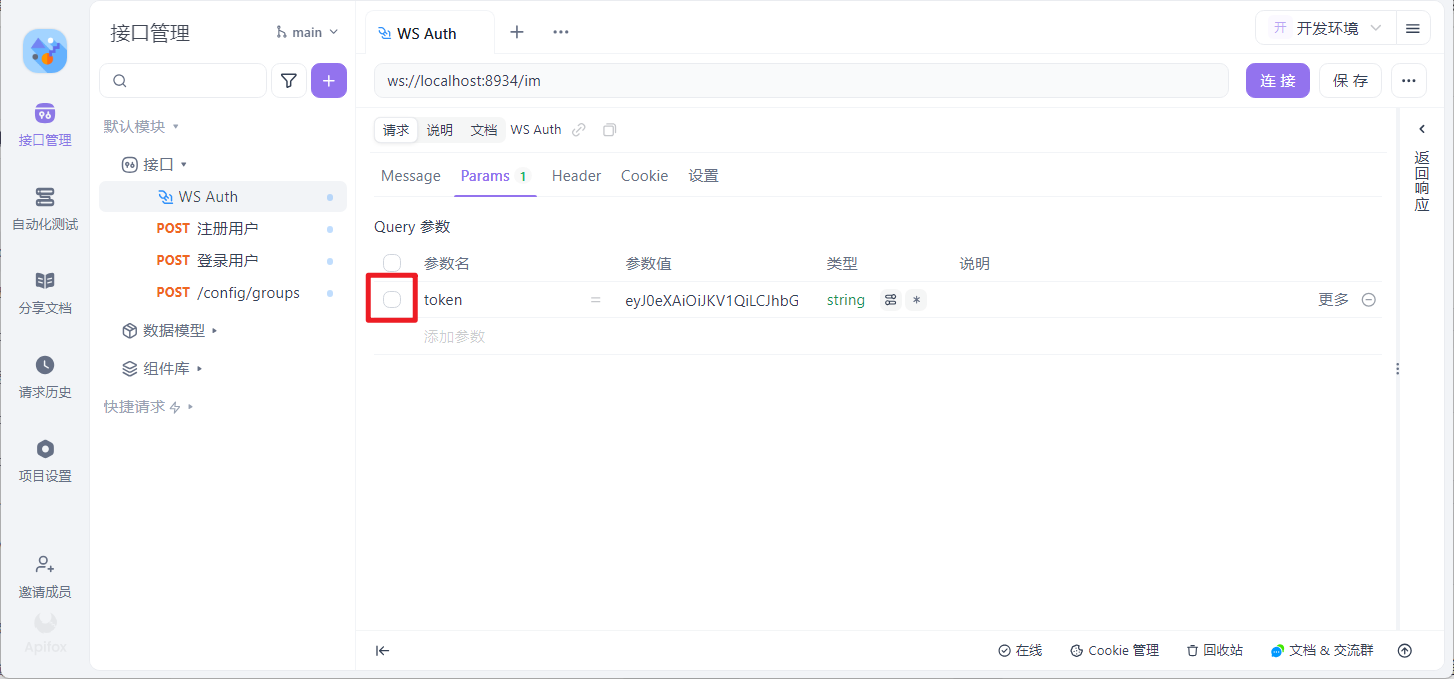Click the purple plus add button

(x=329, y=81)
